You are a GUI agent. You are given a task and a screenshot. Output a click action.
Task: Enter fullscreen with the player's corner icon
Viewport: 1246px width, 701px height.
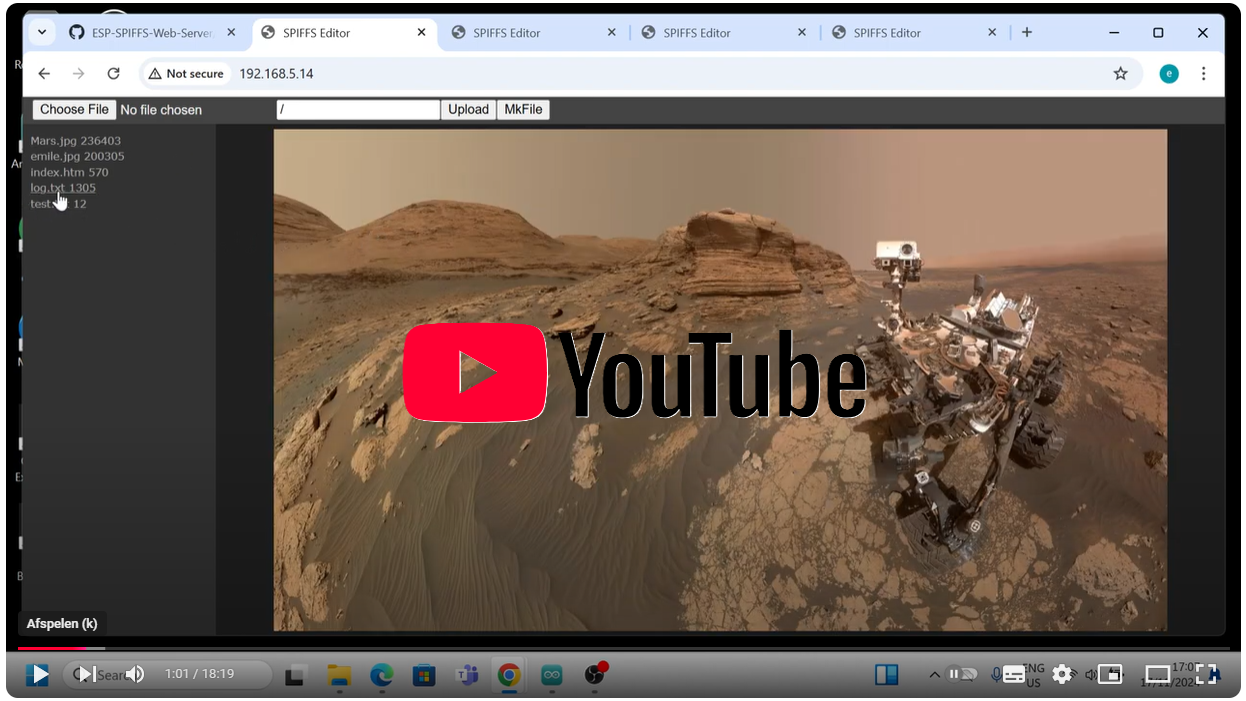pyautogui.click(x=1207, y=675)
